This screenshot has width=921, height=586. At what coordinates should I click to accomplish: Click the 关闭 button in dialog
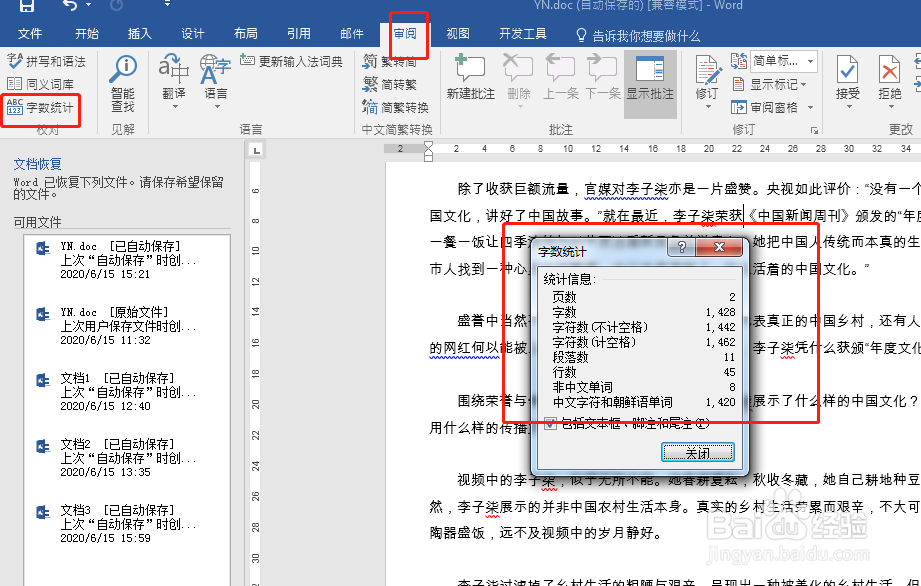click(x=697, y=453)
